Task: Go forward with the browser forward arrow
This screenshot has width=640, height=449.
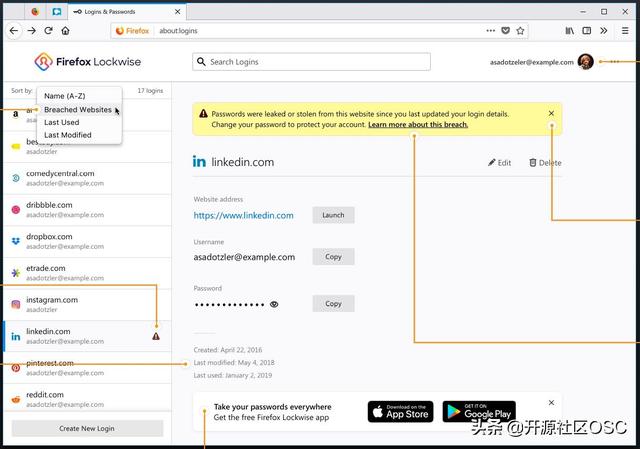Action: point(31,31)
